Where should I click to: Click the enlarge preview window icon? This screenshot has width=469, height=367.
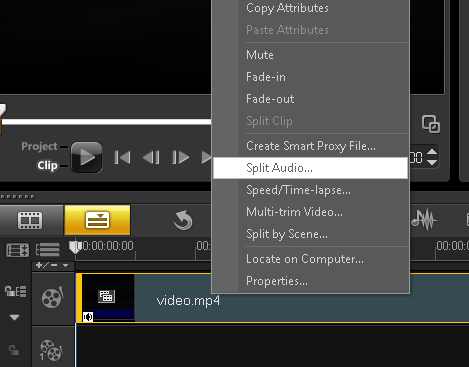pyautogui.click(x=431, y=124)
